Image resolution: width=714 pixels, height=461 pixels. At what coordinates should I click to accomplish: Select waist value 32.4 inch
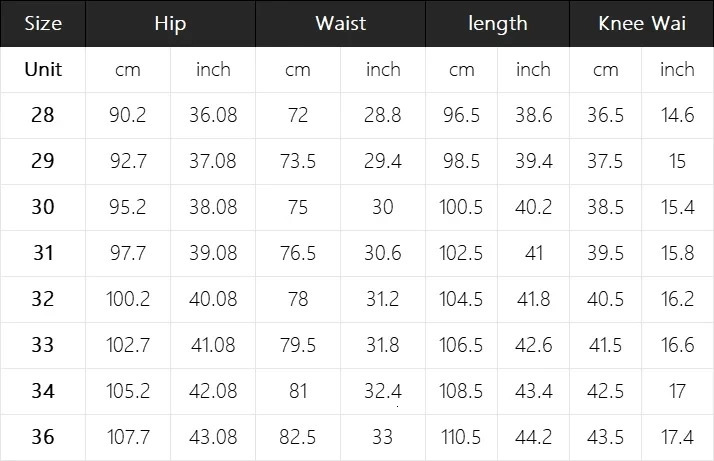(x=383, y=391)
